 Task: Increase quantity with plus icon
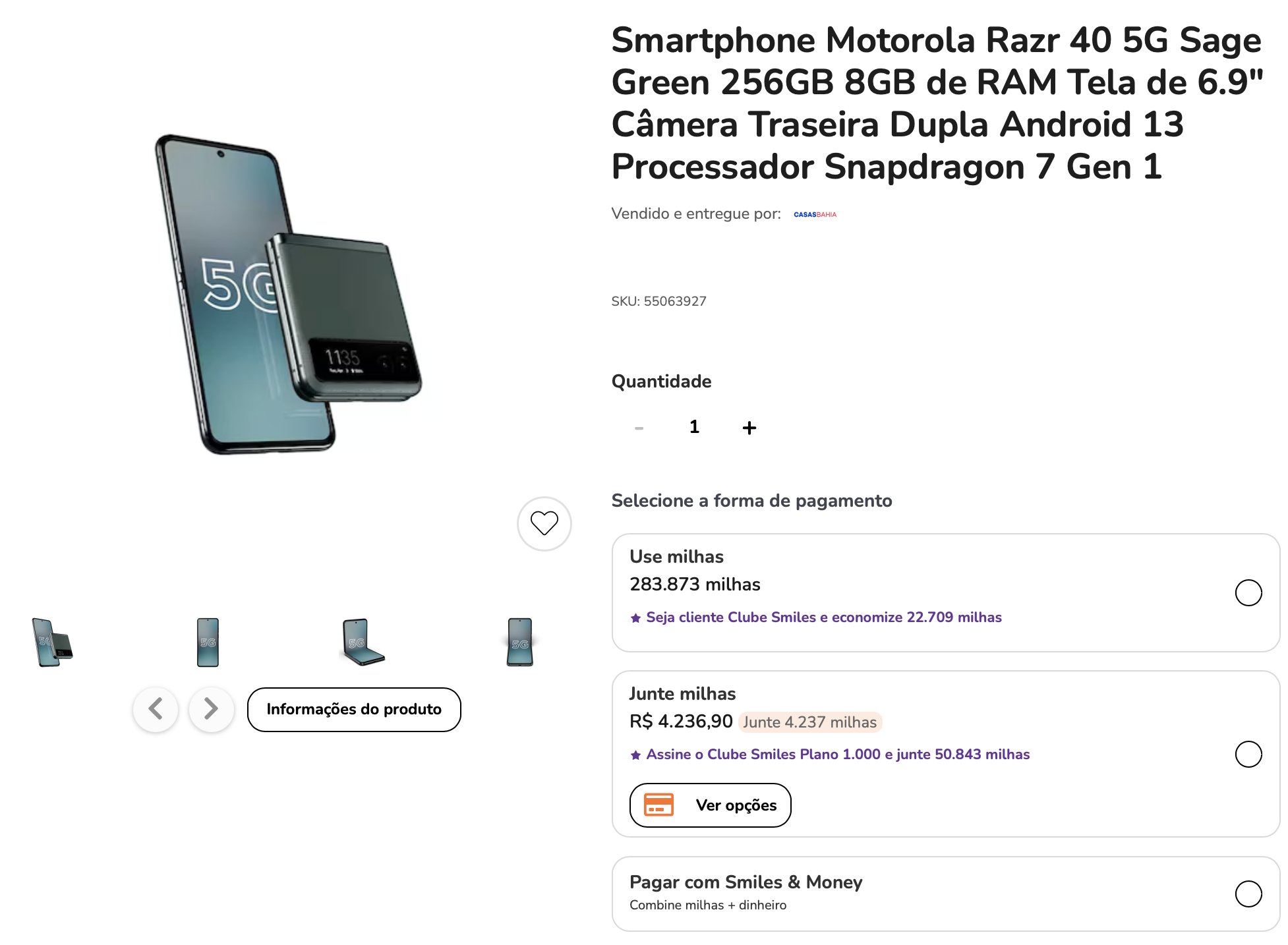click(749, 428)
